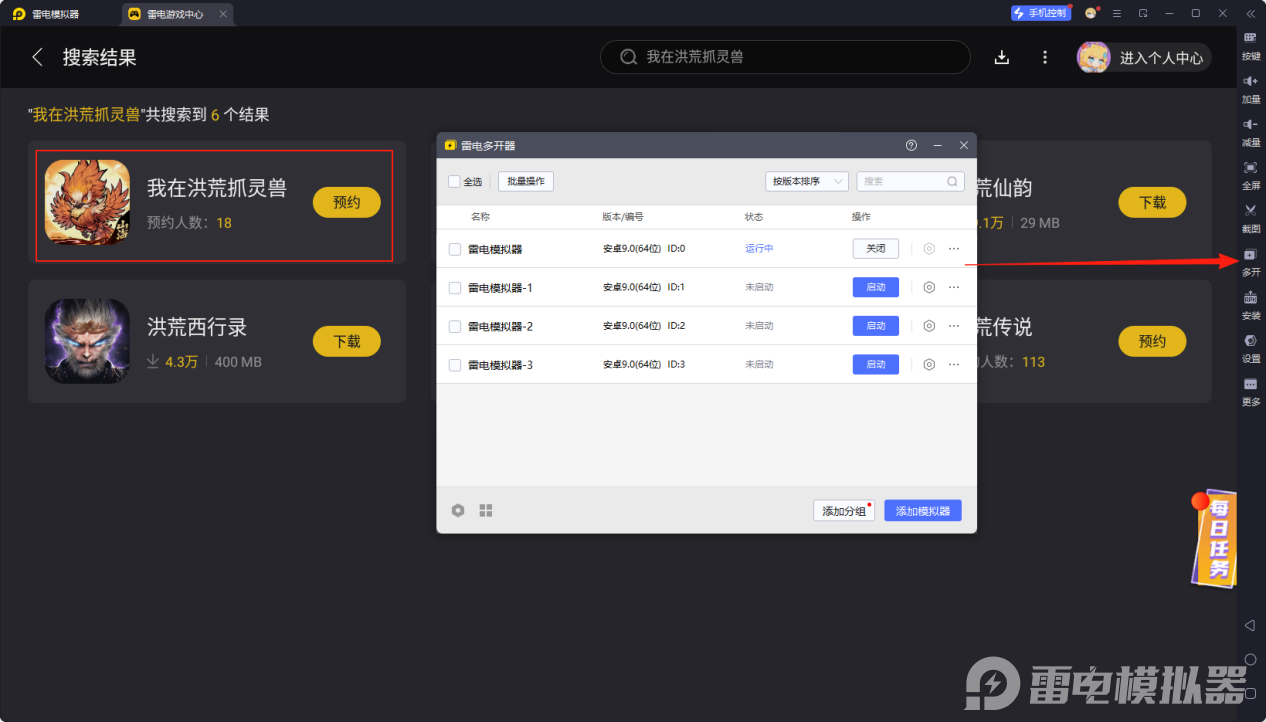The image size is (1266, 722).
Task: Go back from 搜索结果 page
Action: [38, 57]
